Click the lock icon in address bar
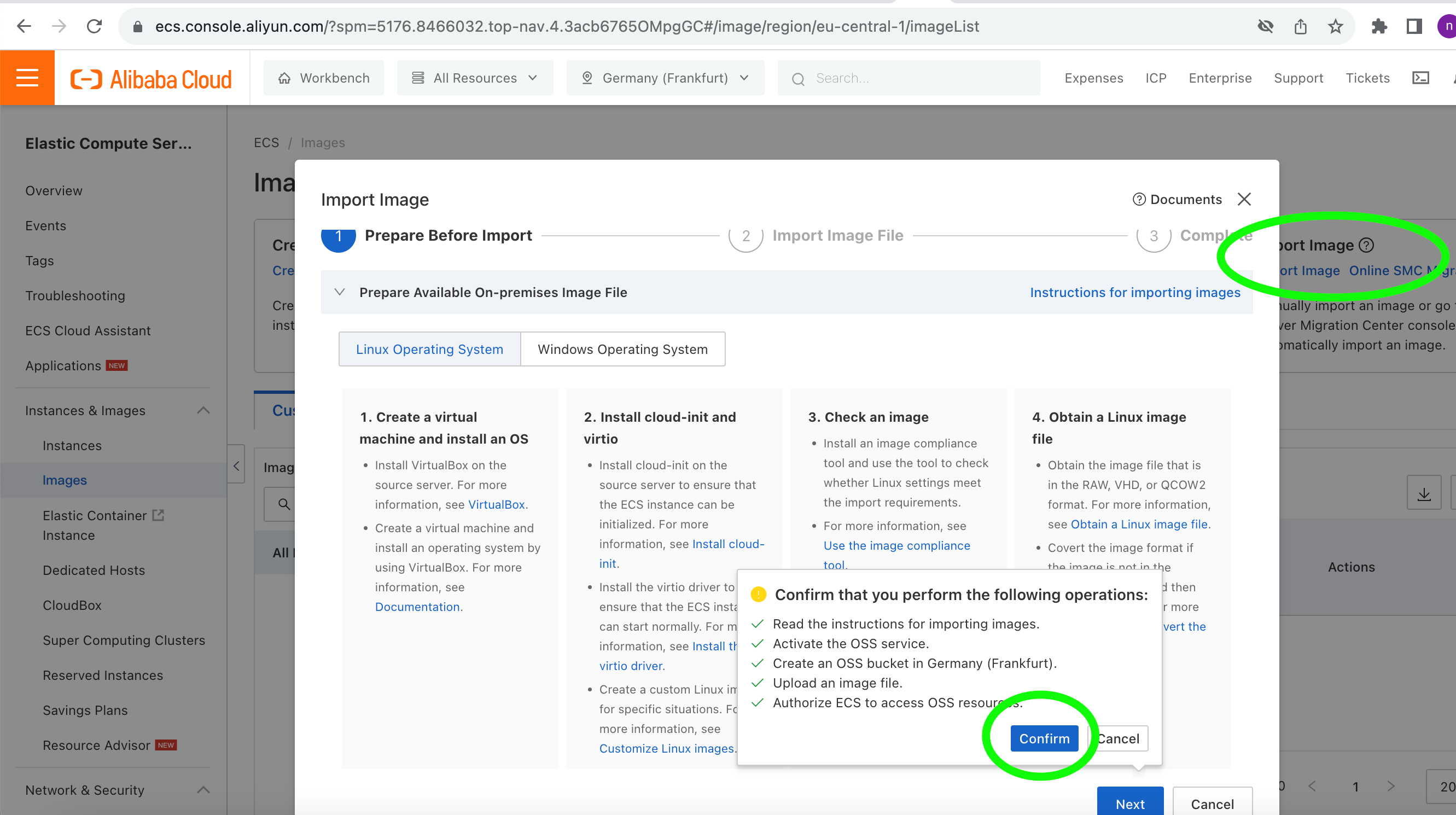 coord(137,27)
